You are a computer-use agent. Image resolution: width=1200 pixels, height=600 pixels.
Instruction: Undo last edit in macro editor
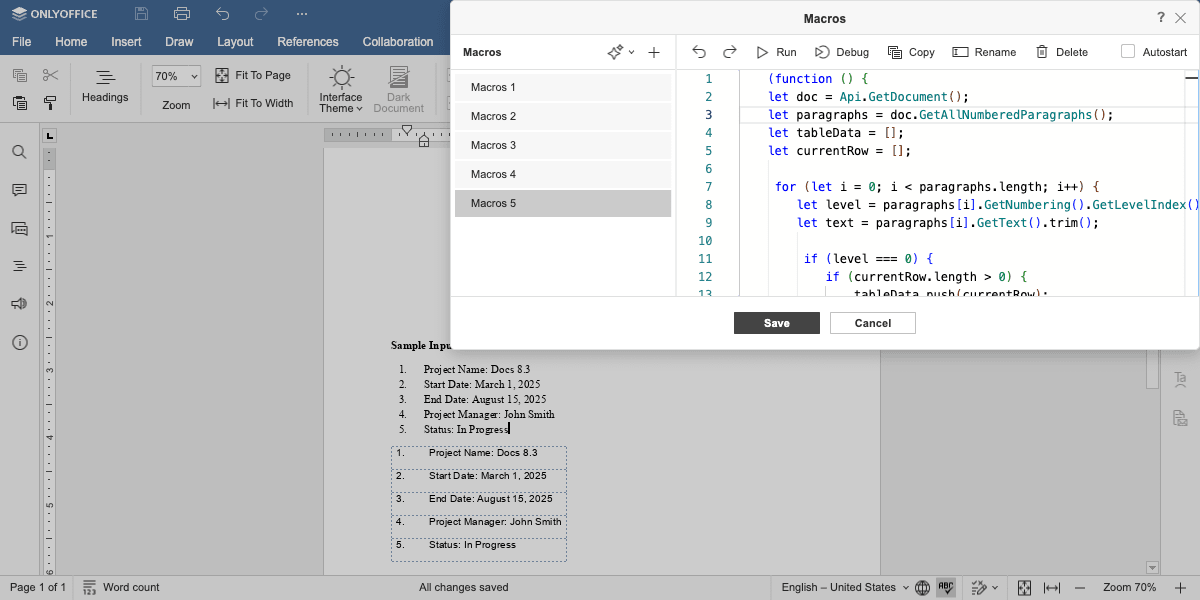click(699, 52)
